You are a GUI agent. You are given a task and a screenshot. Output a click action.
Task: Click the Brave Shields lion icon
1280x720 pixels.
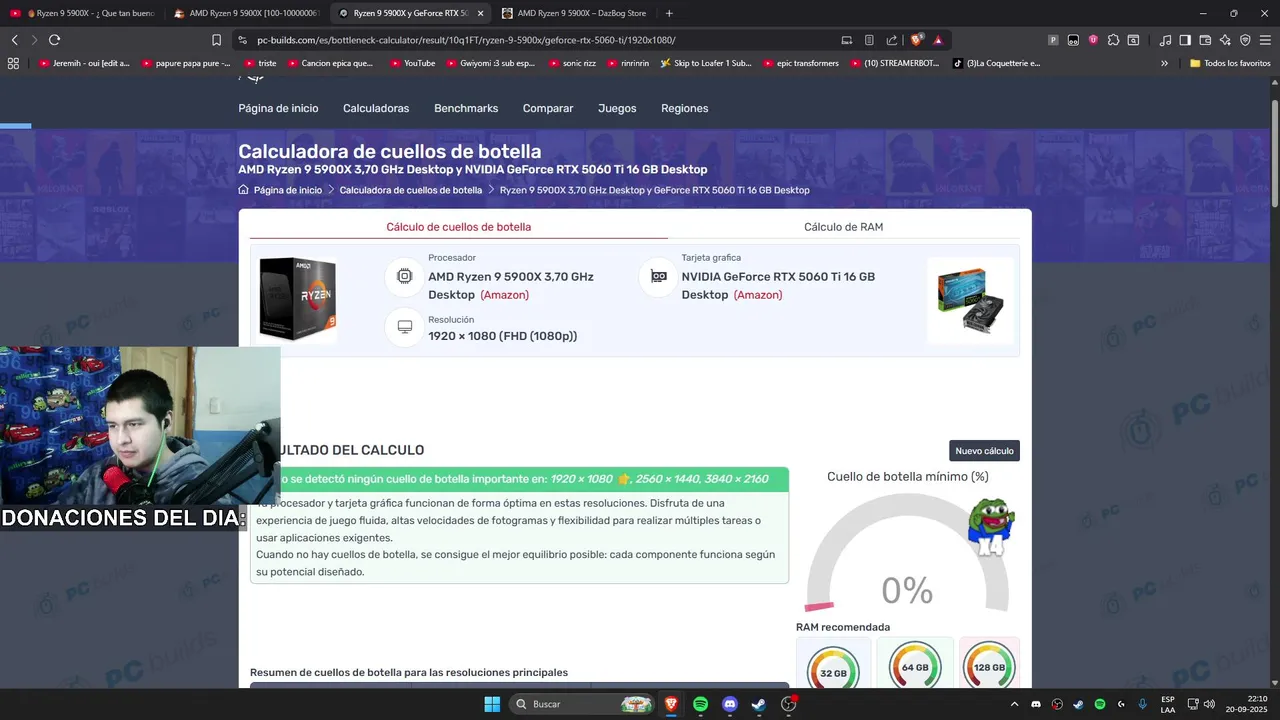pos(916,40)
